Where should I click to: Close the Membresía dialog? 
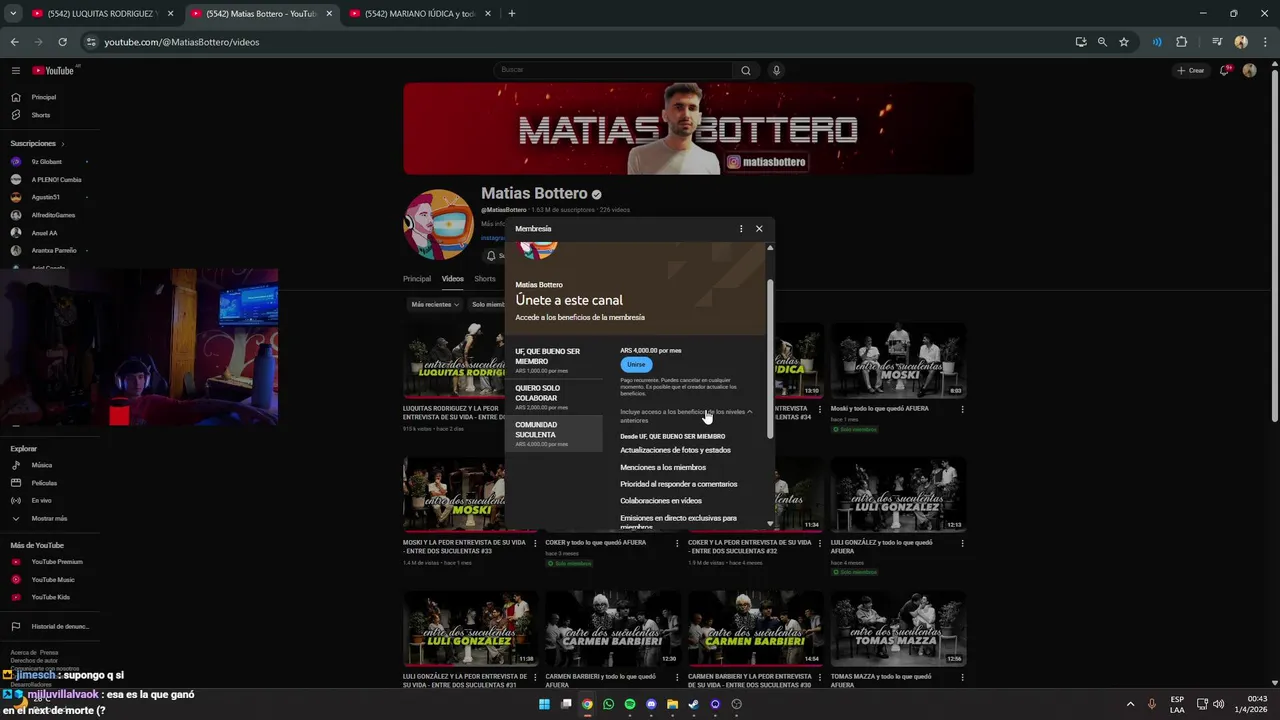[x=759, y=229]
